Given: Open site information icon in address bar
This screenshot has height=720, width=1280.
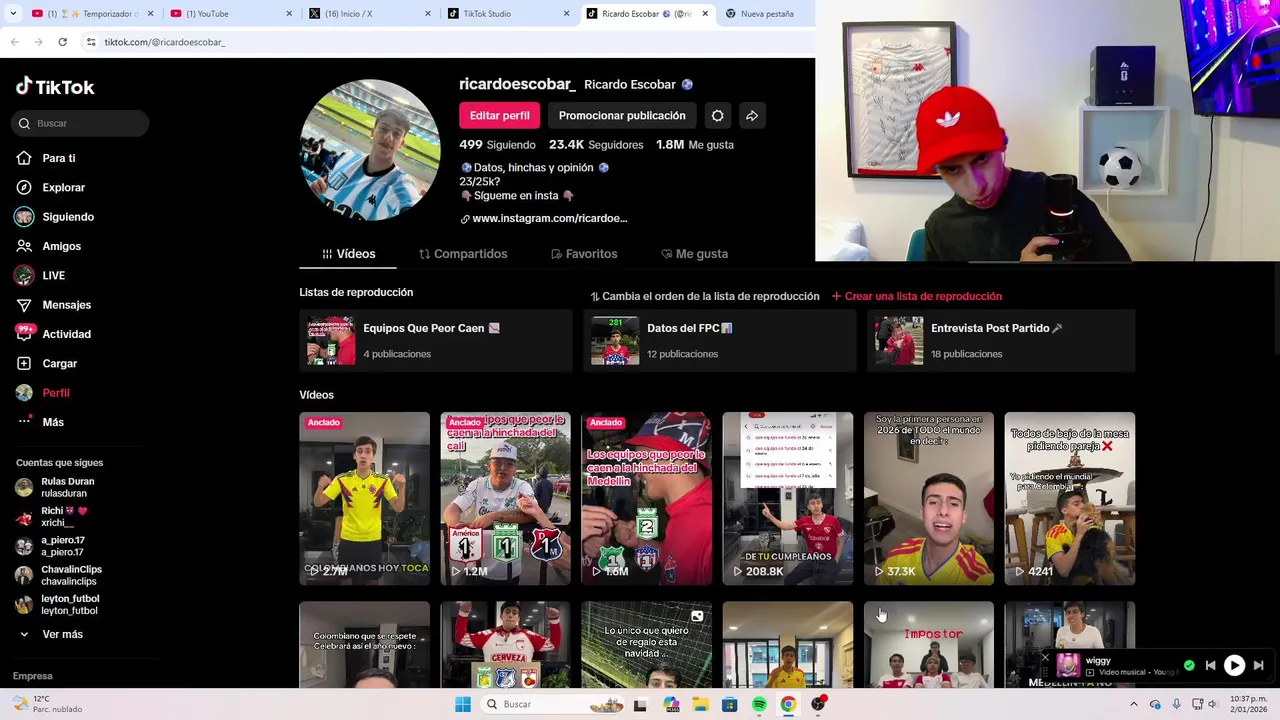Looking at the screenshot, I should click(x=91, y=42).
